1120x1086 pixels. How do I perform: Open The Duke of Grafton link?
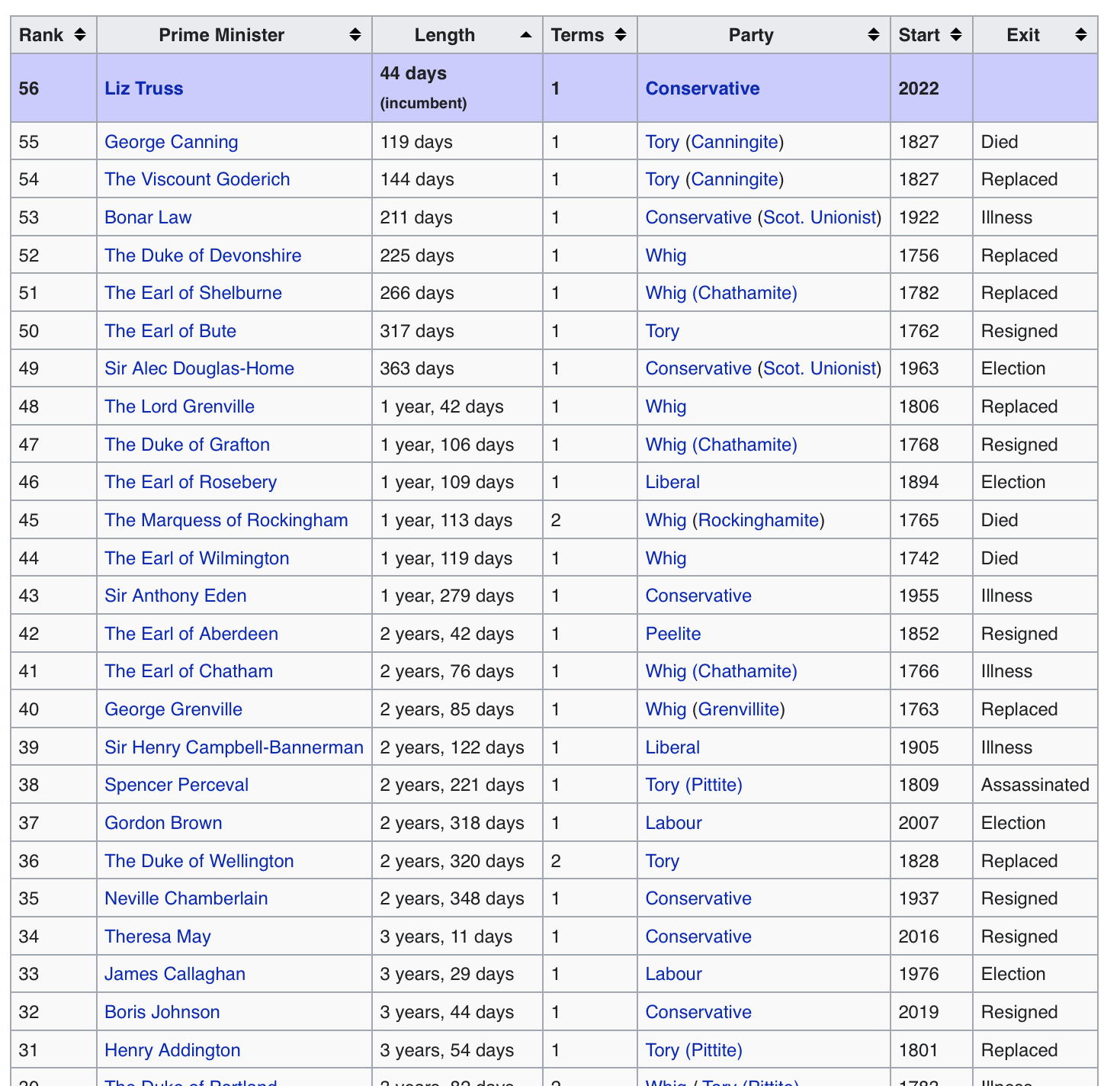188,445
